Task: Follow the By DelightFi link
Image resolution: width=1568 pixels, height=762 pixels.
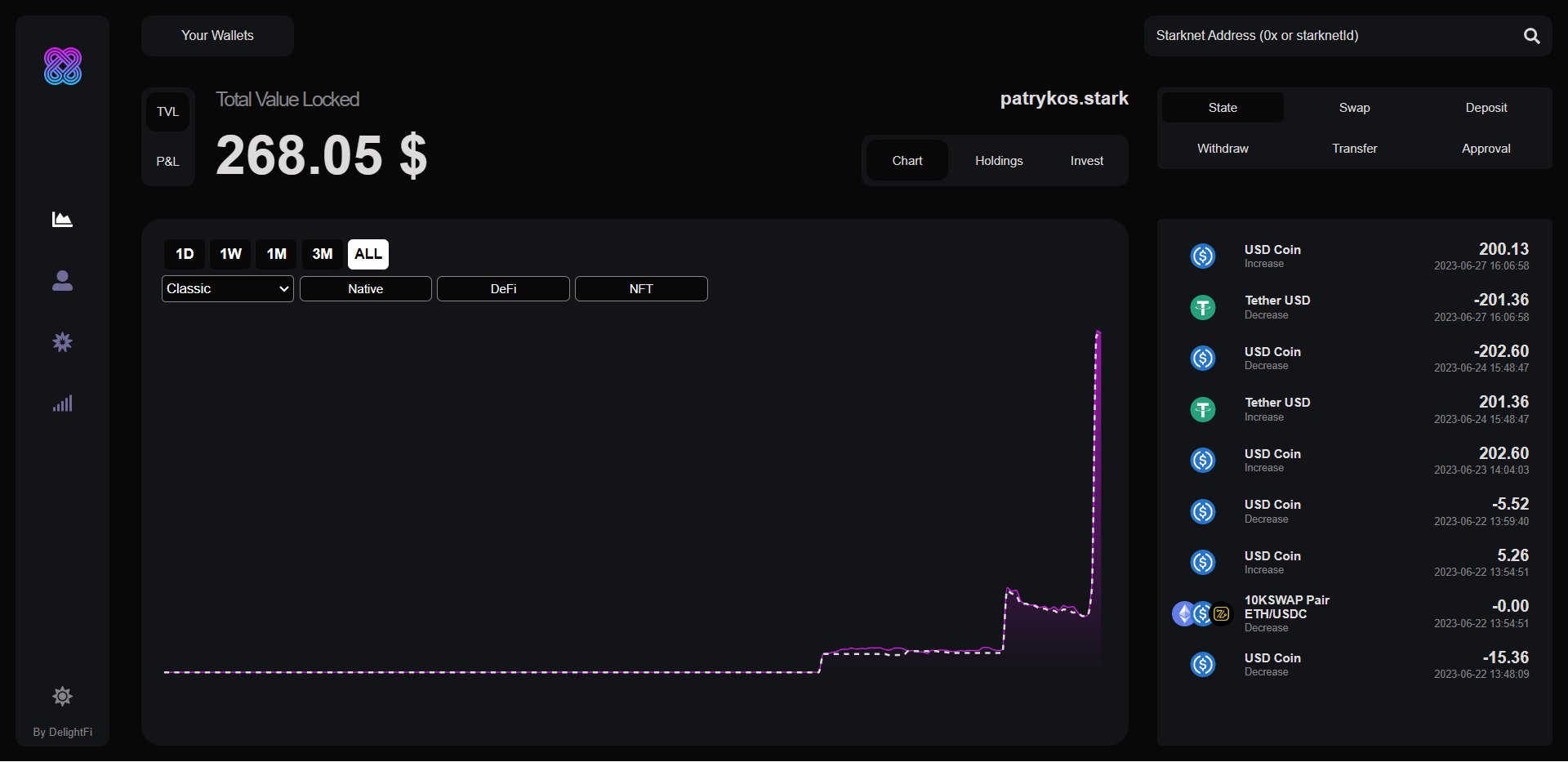Action: coord(62,732)
